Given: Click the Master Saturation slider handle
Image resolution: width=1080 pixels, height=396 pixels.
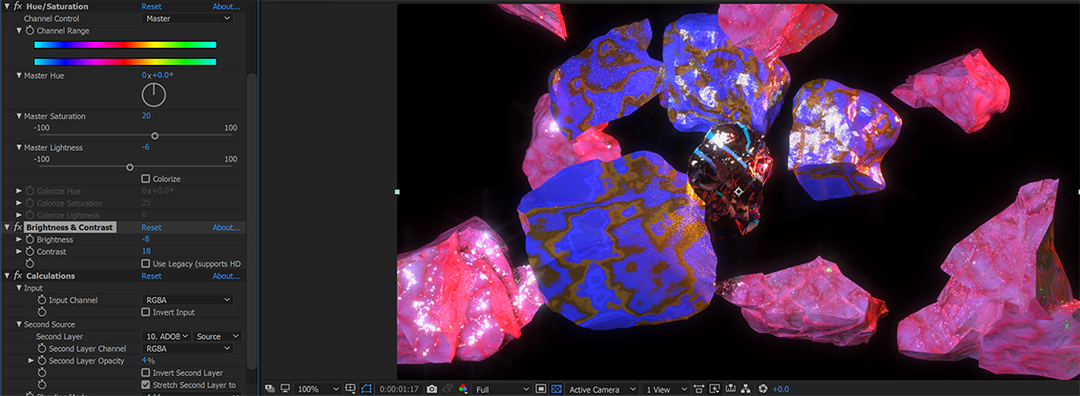Looking at the screenshot, I should (x=155, y=136).
